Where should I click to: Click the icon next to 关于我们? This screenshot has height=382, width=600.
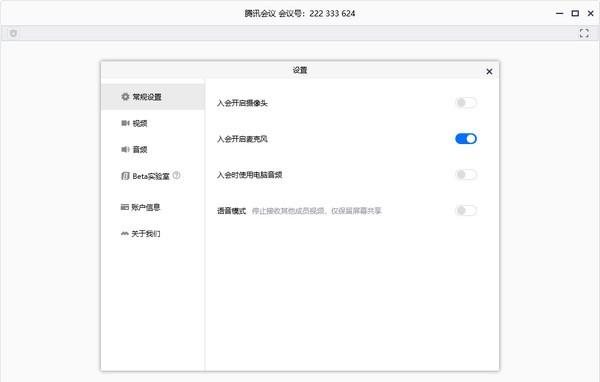point(125,233)
